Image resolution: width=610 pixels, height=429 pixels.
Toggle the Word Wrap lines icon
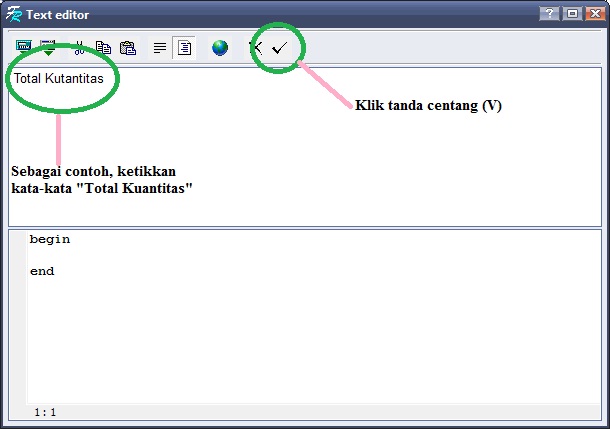pos(160,48)
